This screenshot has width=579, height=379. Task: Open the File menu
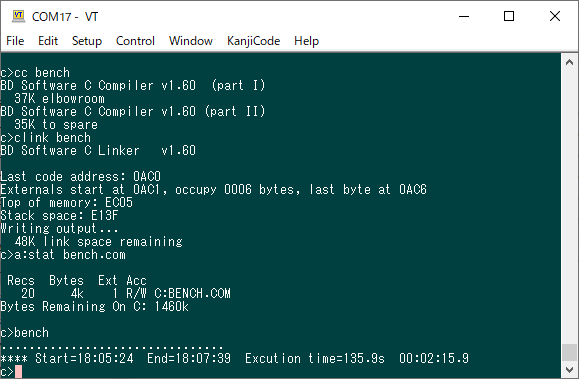point(15,41)
